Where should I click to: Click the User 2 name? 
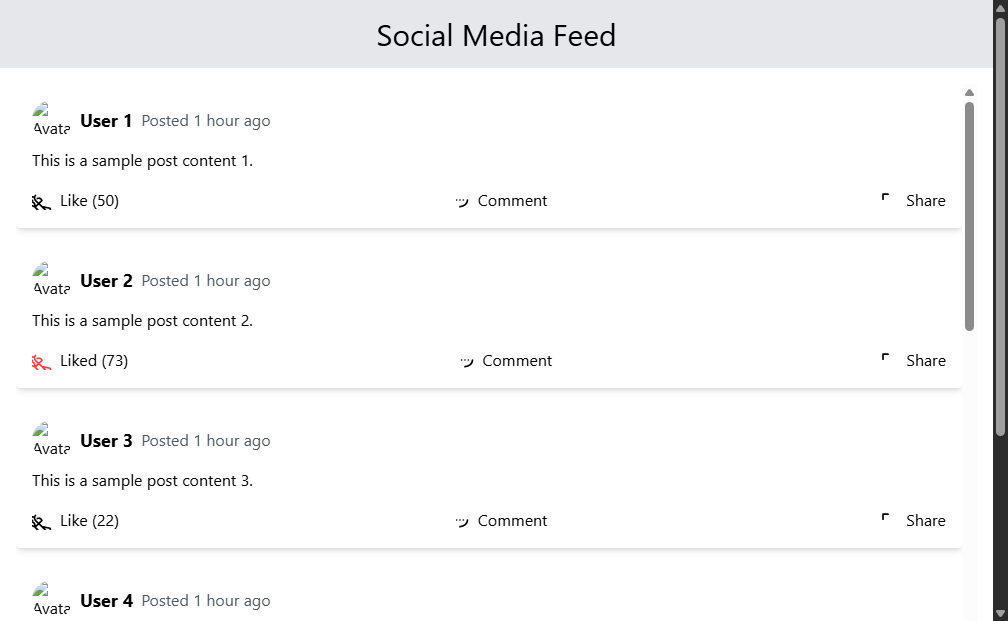click(106, 281)
